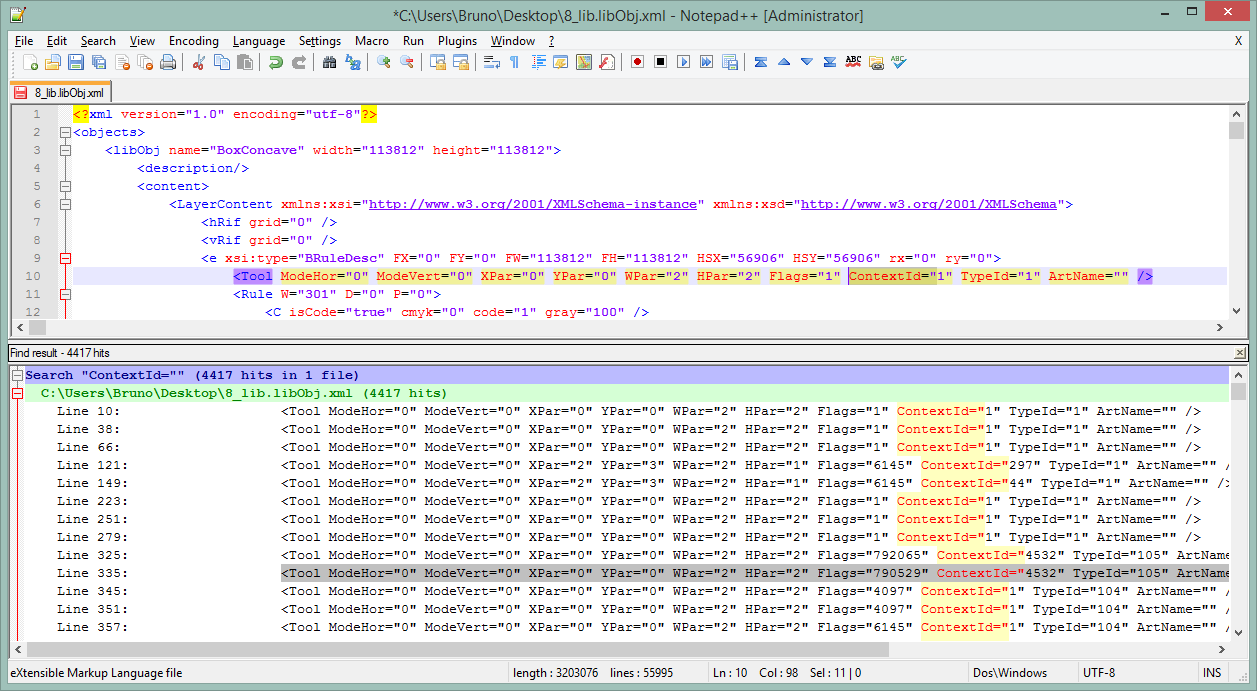Redo the last undone edit

coord(298,62)
